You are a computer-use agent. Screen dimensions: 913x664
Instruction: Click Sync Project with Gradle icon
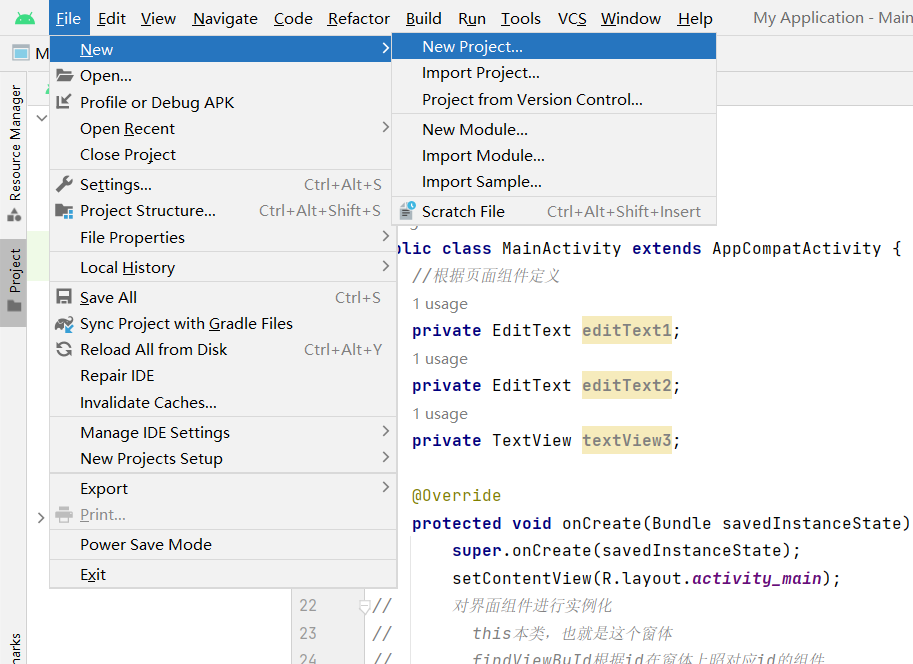(x=65, y=324)
